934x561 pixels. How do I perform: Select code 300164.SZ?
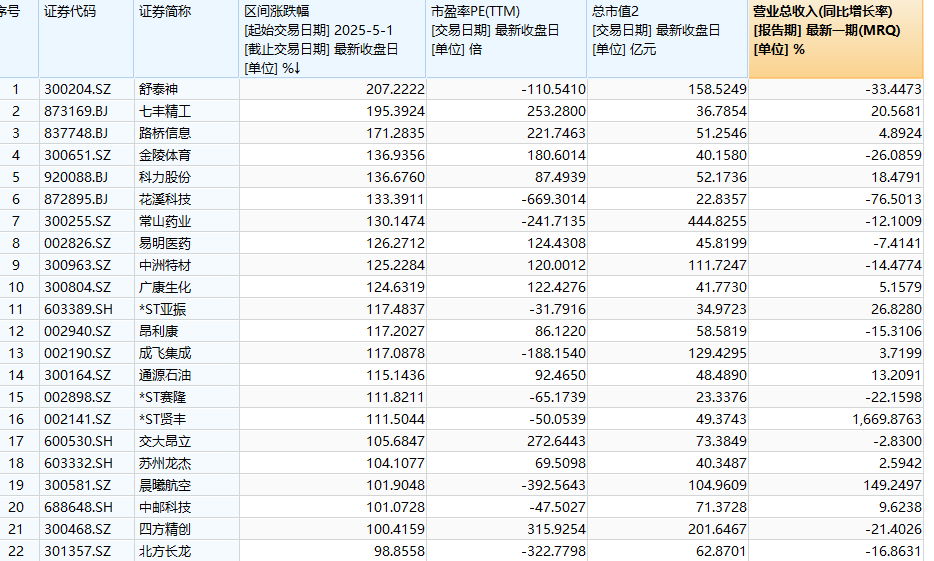click(x=77, y=376)
